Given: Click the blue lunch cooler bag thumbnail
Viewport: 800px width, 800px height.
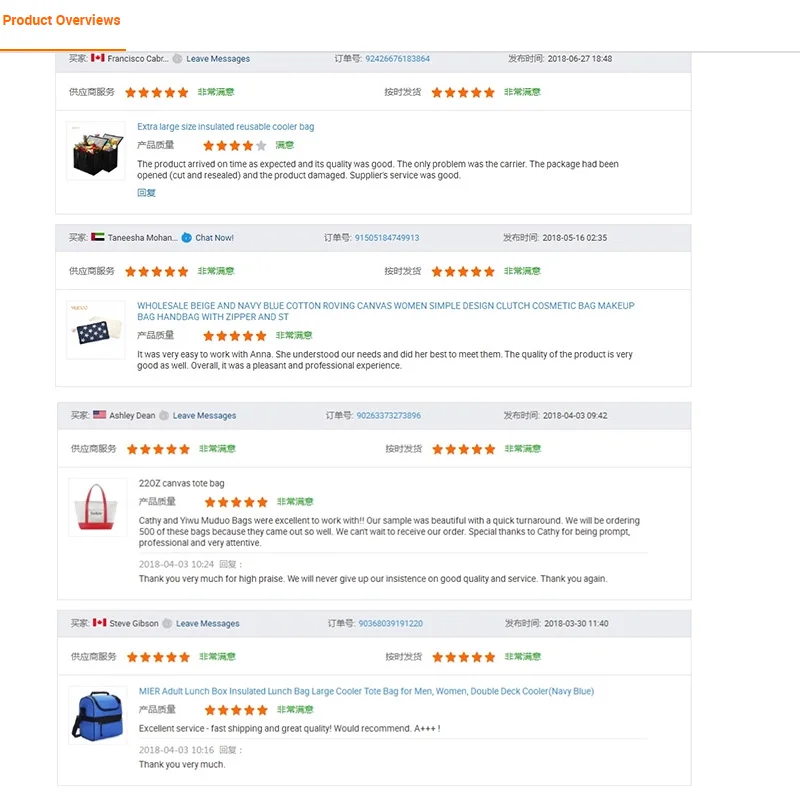Looking at the screenshot, I should pos(97,714).
